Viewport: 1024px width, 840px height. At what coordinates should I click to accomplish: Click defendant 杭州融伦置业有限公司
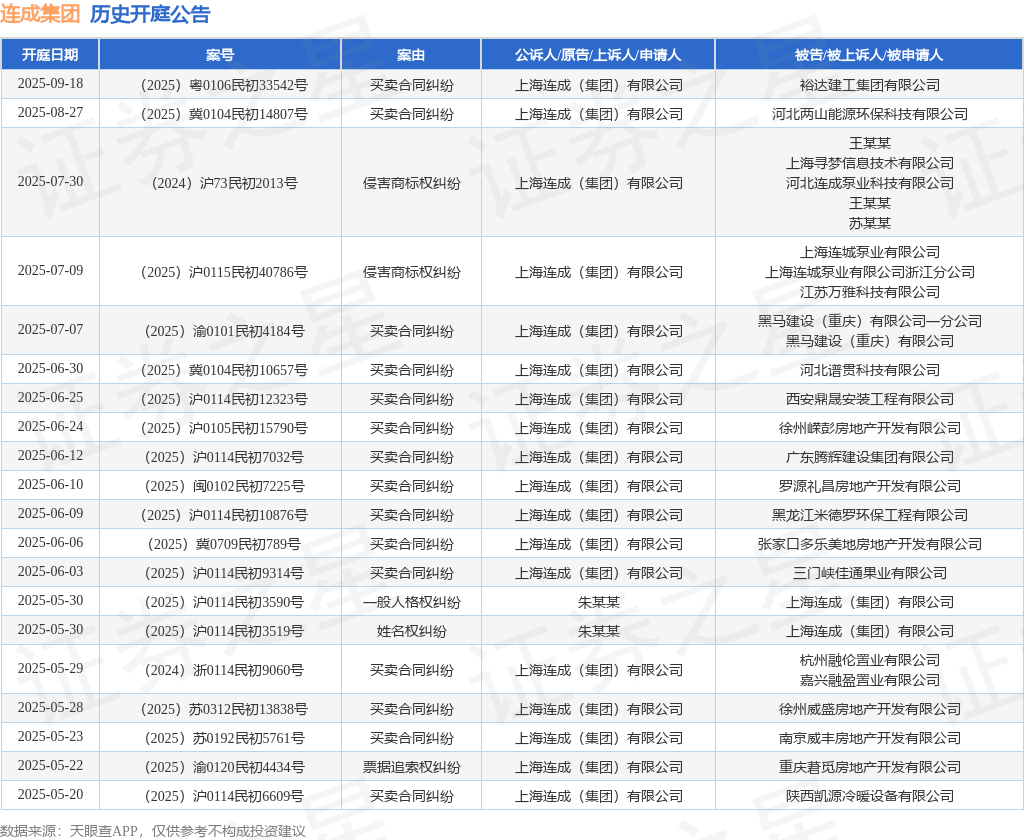click(x=869, y=660)
